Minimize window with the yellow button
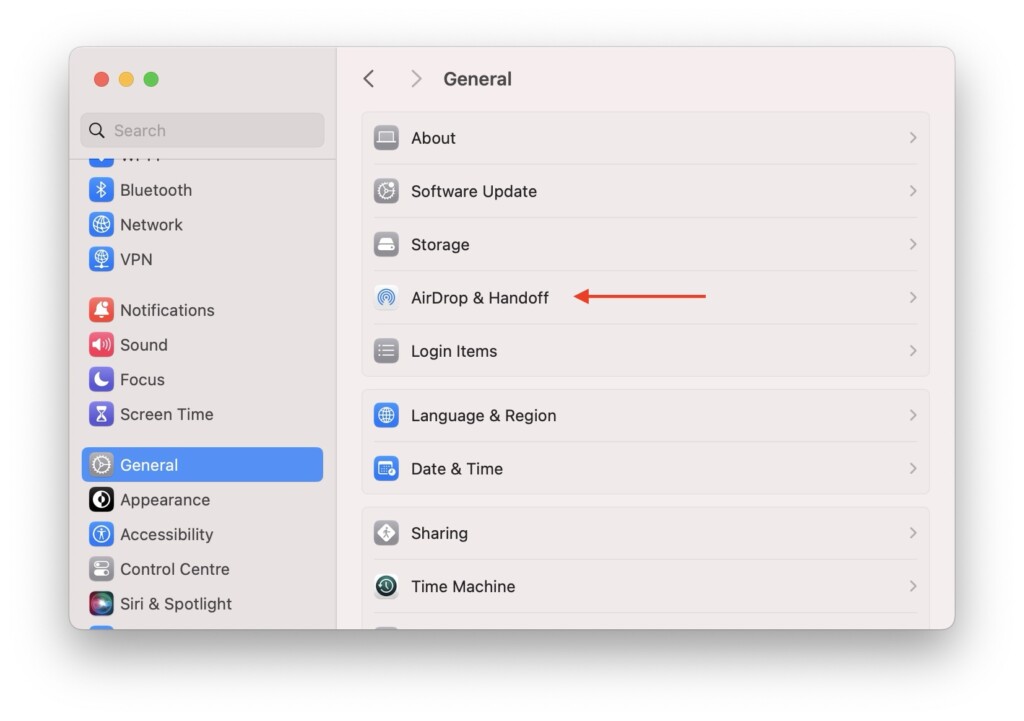Screen dimensions: 1024x721 click(126, 79)
